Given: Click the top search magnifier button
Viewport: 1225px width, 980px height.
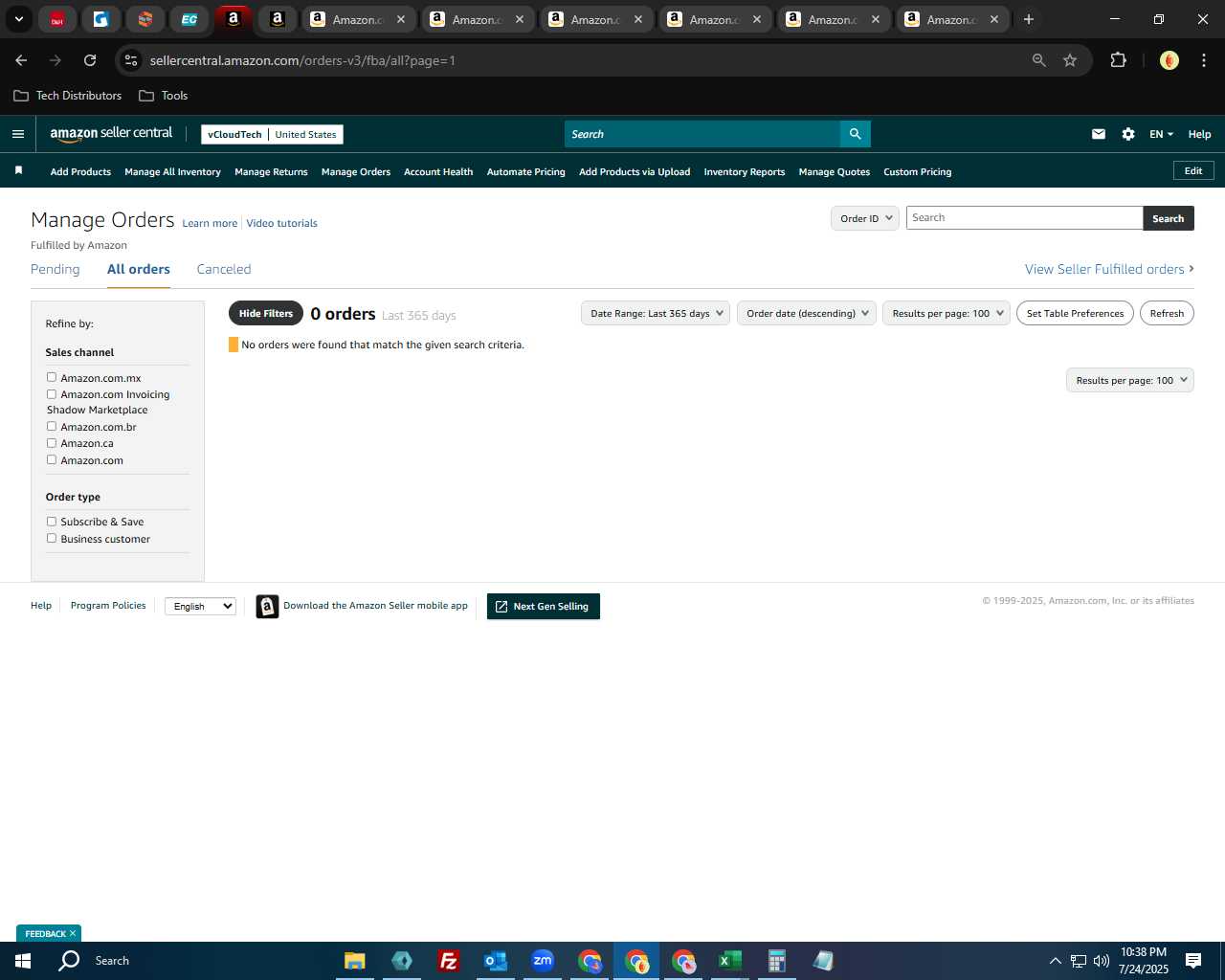Looking at the screenshot, I should (x=855, y=134).
